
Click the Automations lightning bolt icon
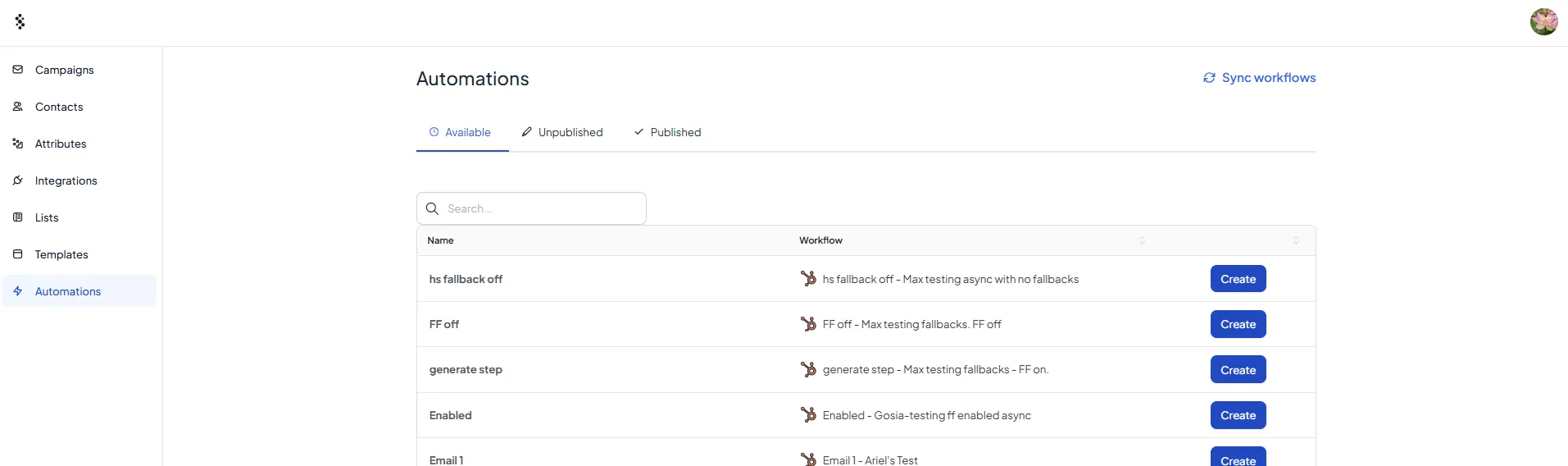[18, 291]
